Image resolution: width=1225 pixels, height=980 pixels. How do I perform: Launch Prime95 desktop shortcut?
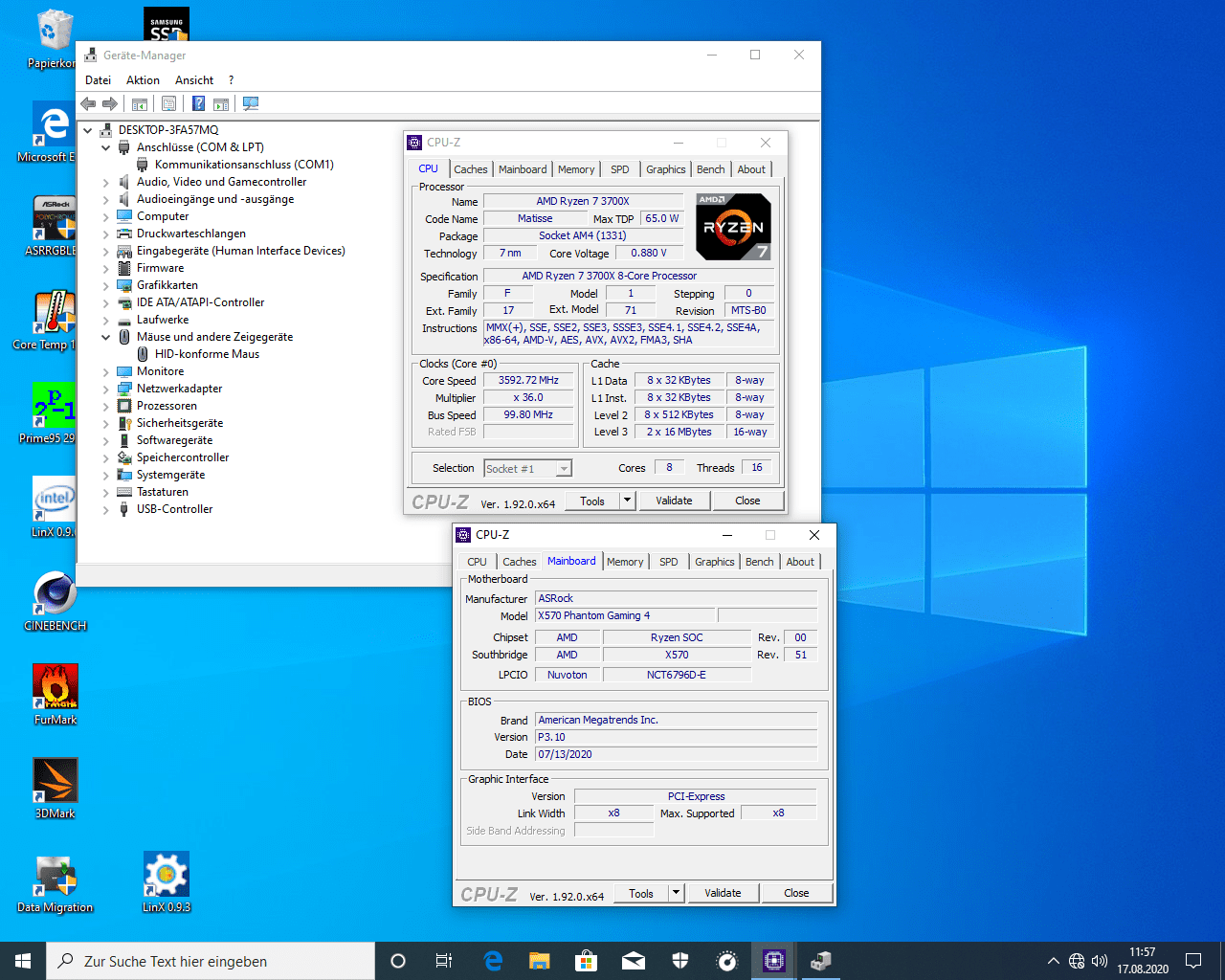click(55, 413)
